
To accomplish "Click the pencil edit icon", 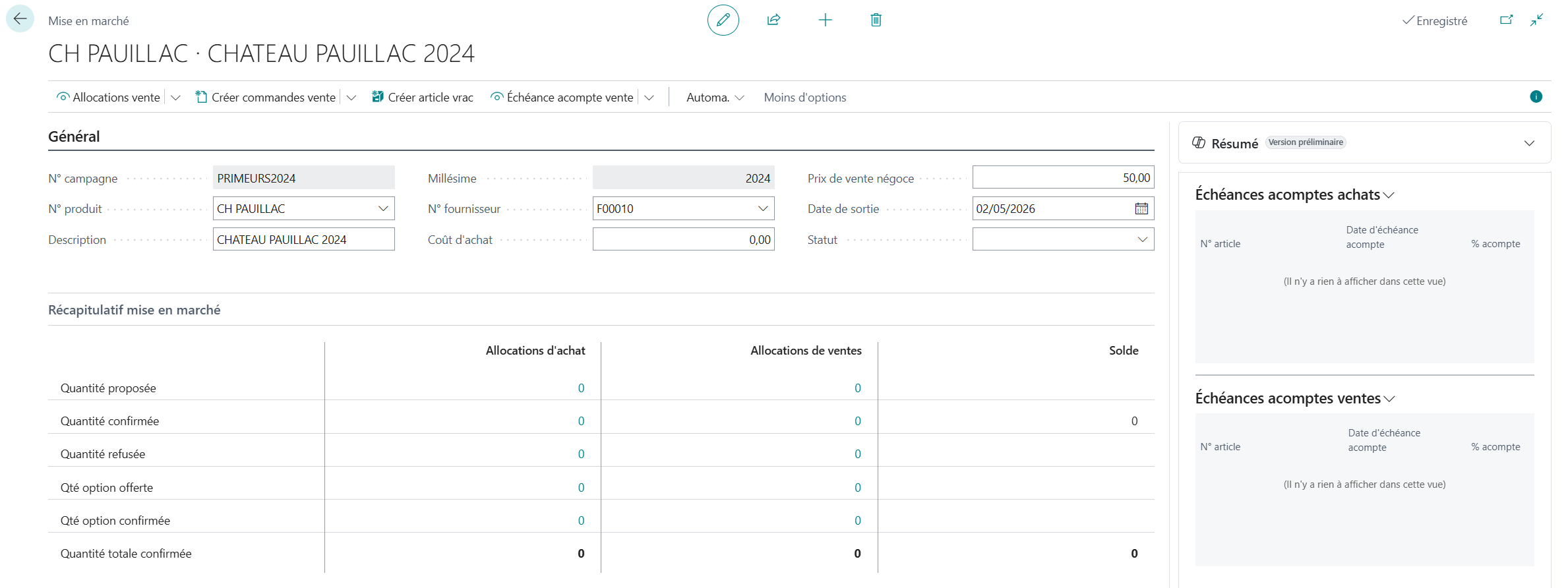I will (x=723, y=20).
